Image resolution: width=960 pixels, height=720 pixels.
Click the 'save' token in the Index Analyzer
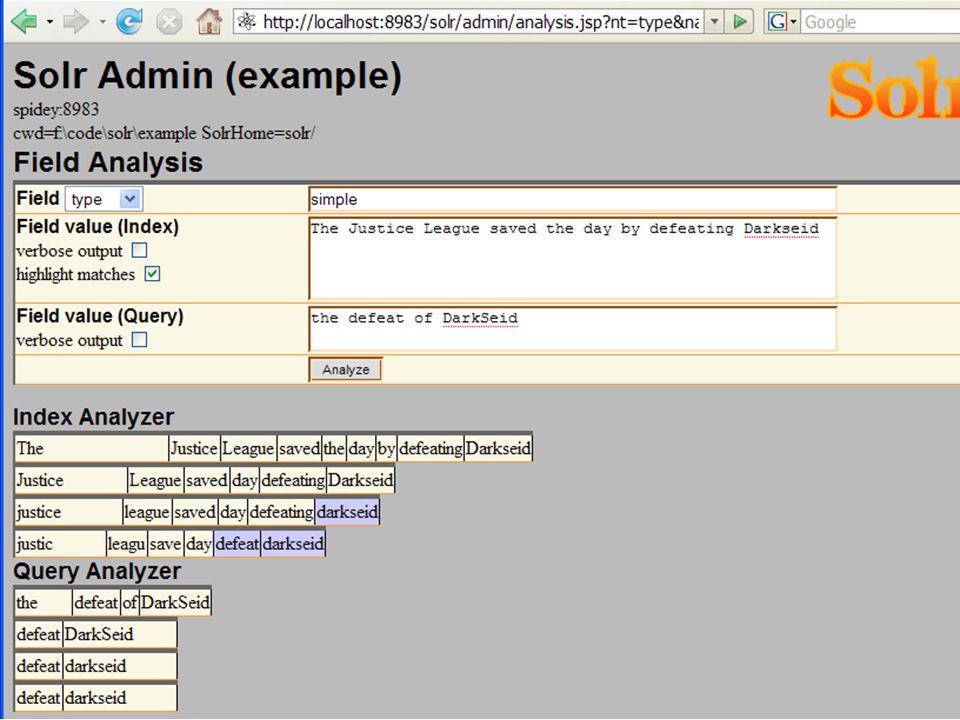165,543
